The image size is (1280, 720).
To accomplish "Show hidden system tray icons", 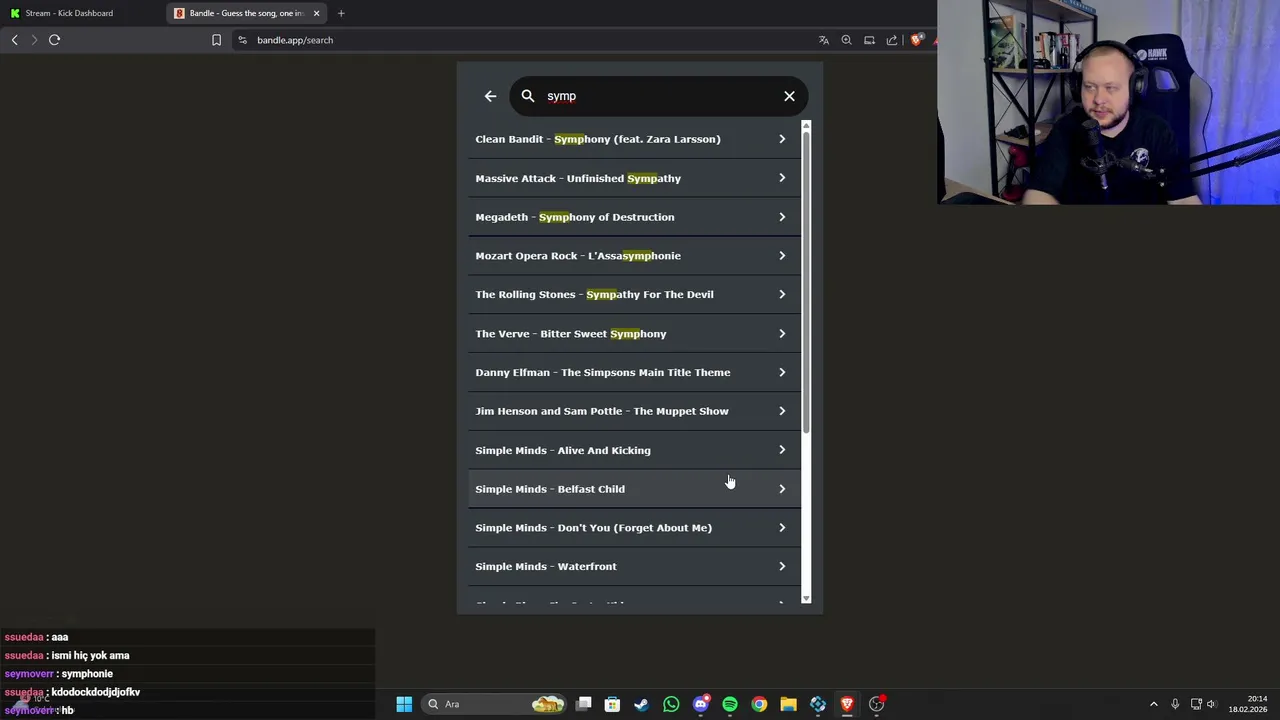I will pos(1153,704).
